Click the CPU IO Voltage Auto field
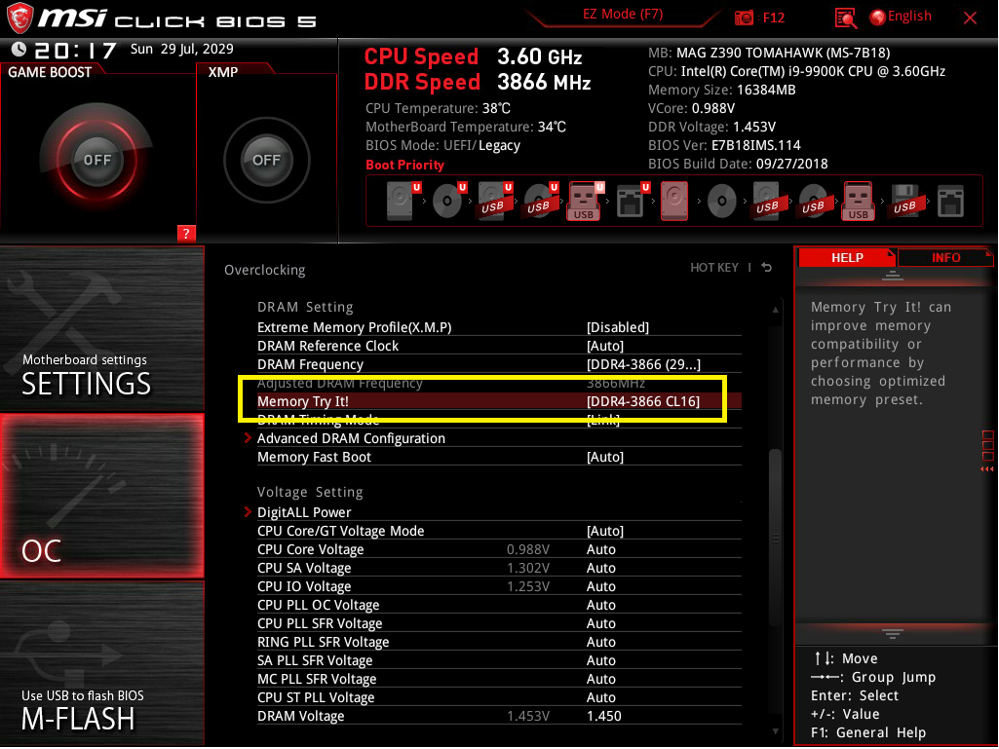This screenshot has height=749, width=999. click(601, 586)
